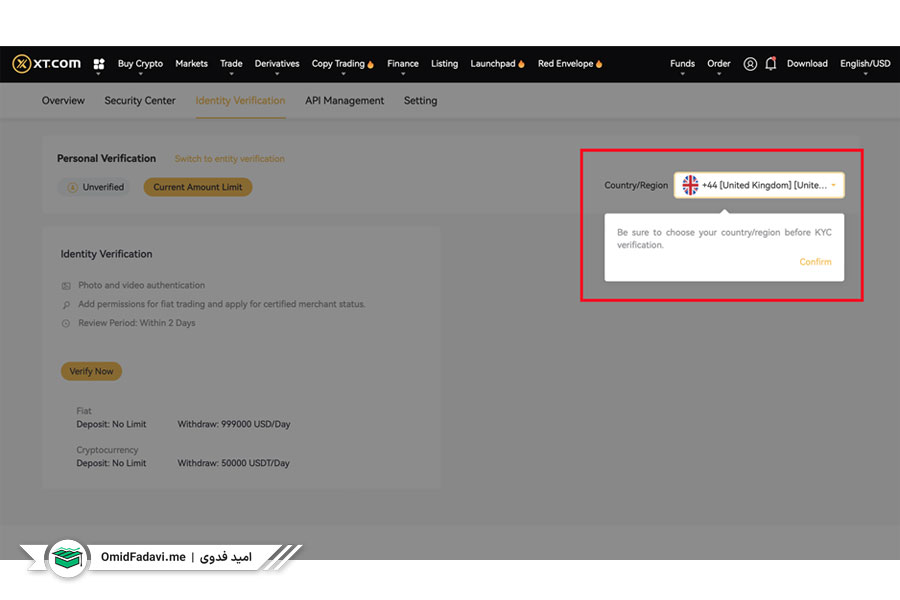Expand the Country/Region dropdown

click(759, 185)
